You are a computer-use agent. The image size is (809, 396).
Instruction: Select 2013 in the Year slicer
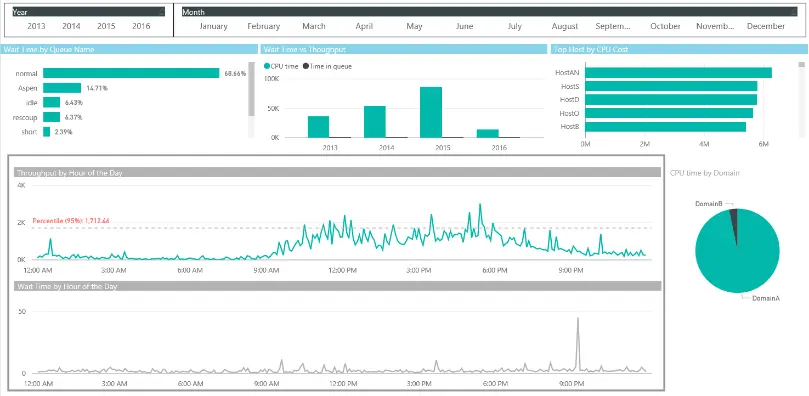click(x=36, y=26)
